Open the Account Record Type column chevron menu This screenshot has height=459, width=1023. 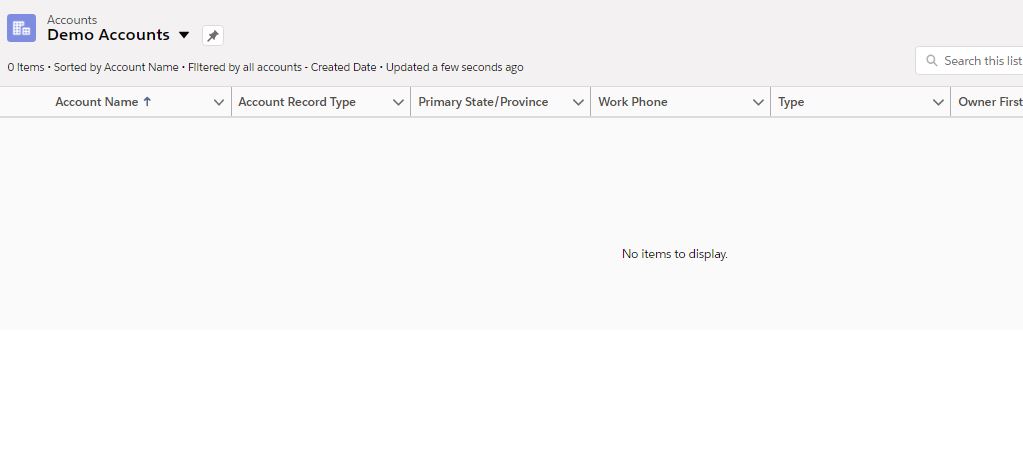tap(398, 102)
